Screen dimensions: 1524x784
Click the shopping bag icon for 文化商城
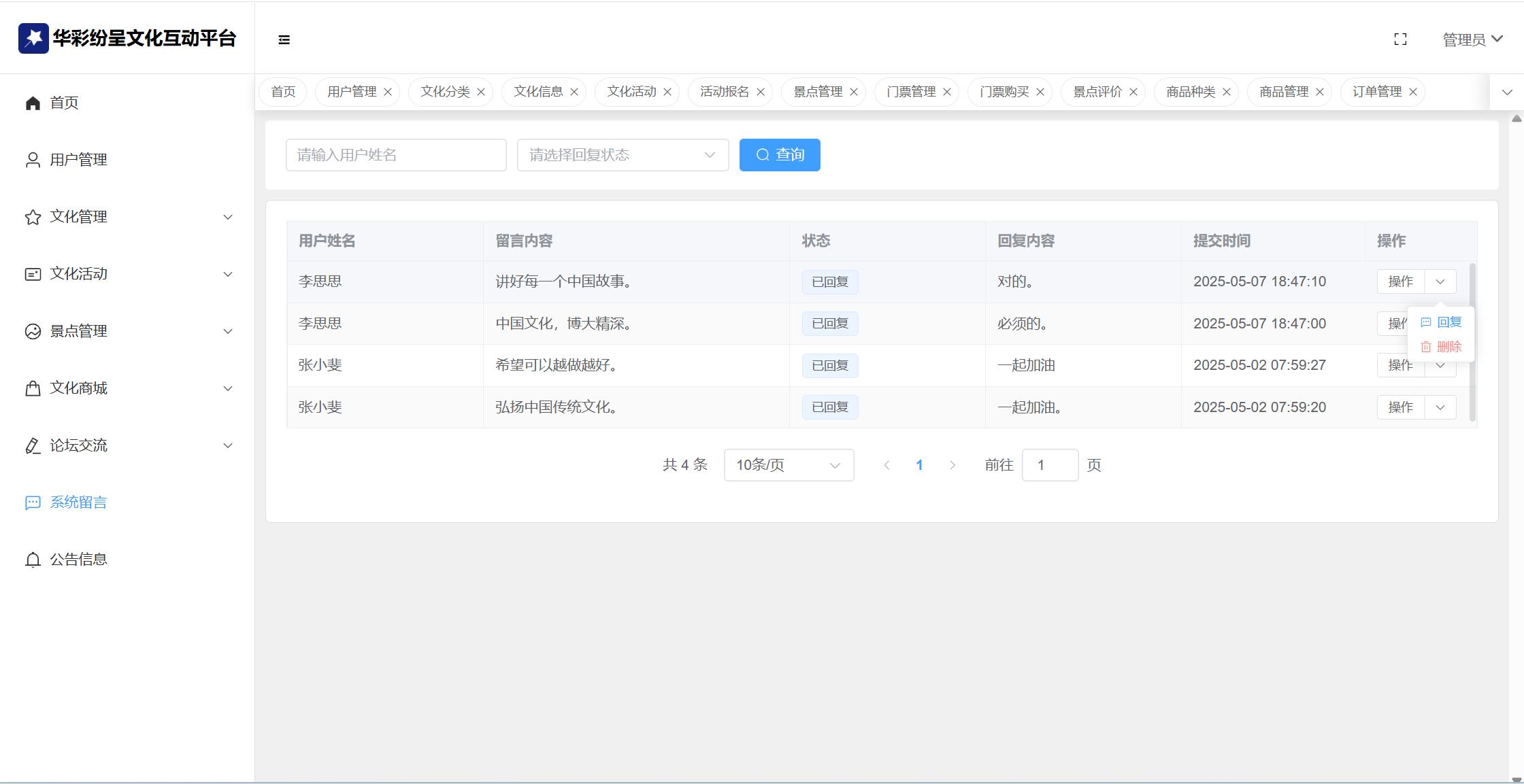33,388
